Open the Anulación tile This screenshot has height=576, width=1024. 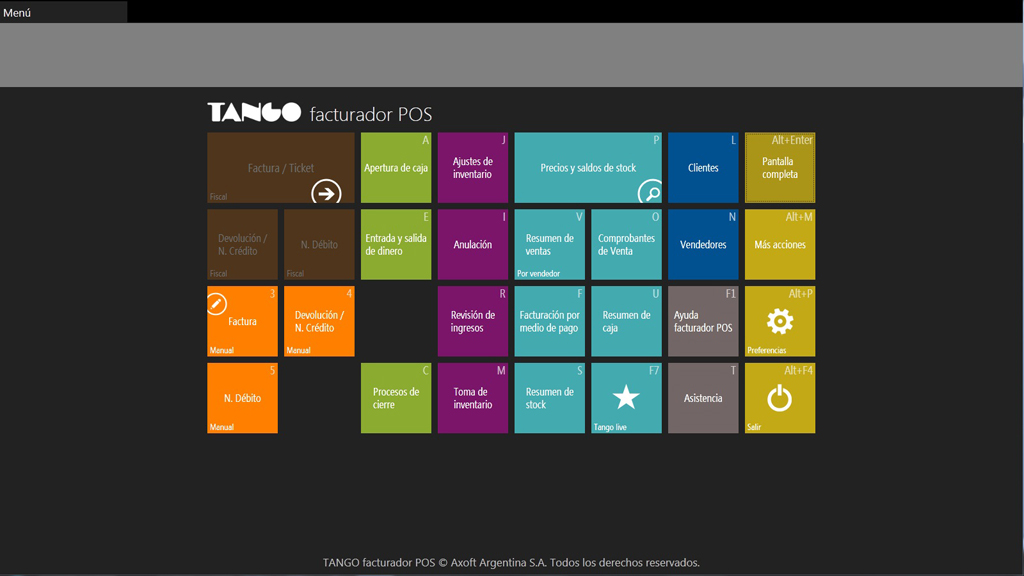point(473,244)
